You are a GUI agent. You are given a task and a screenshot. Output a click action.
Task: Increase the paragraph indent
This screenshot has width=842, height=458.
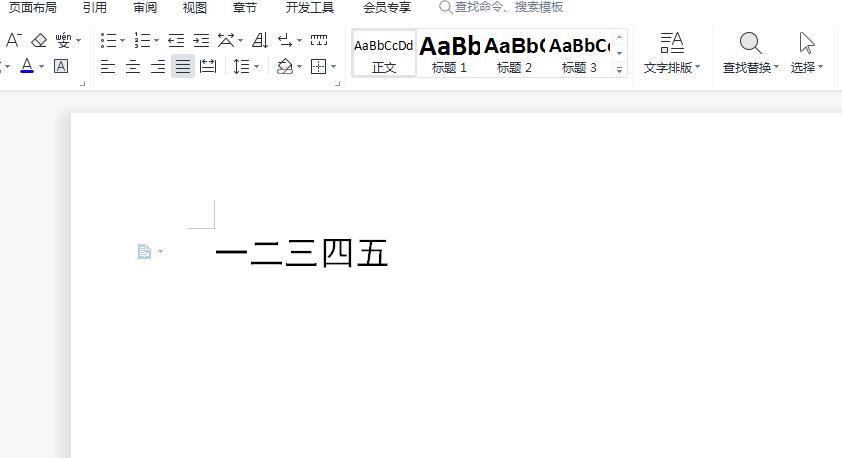click(201, 40)
